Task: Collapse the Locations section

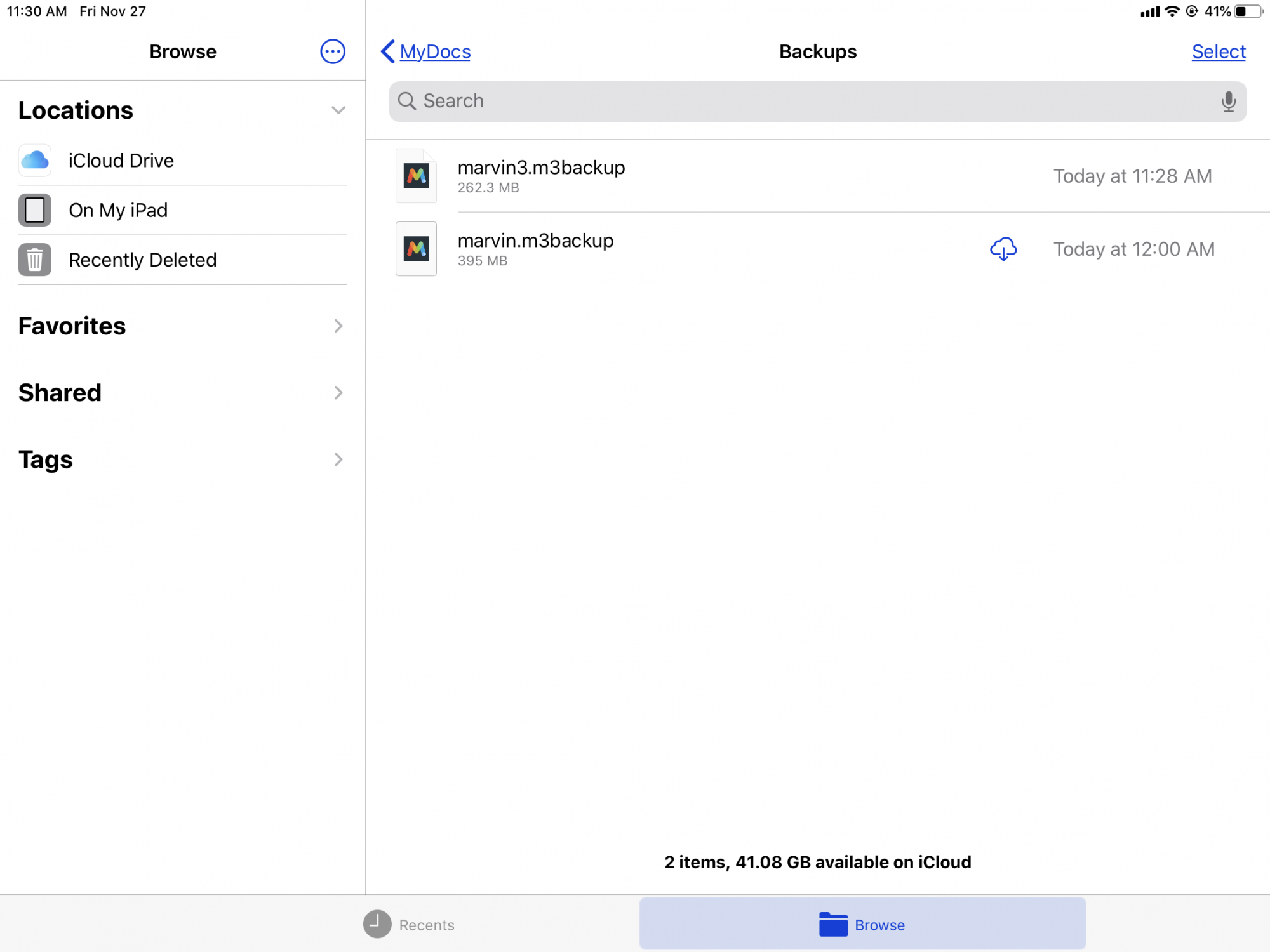Action: point(338,110)
